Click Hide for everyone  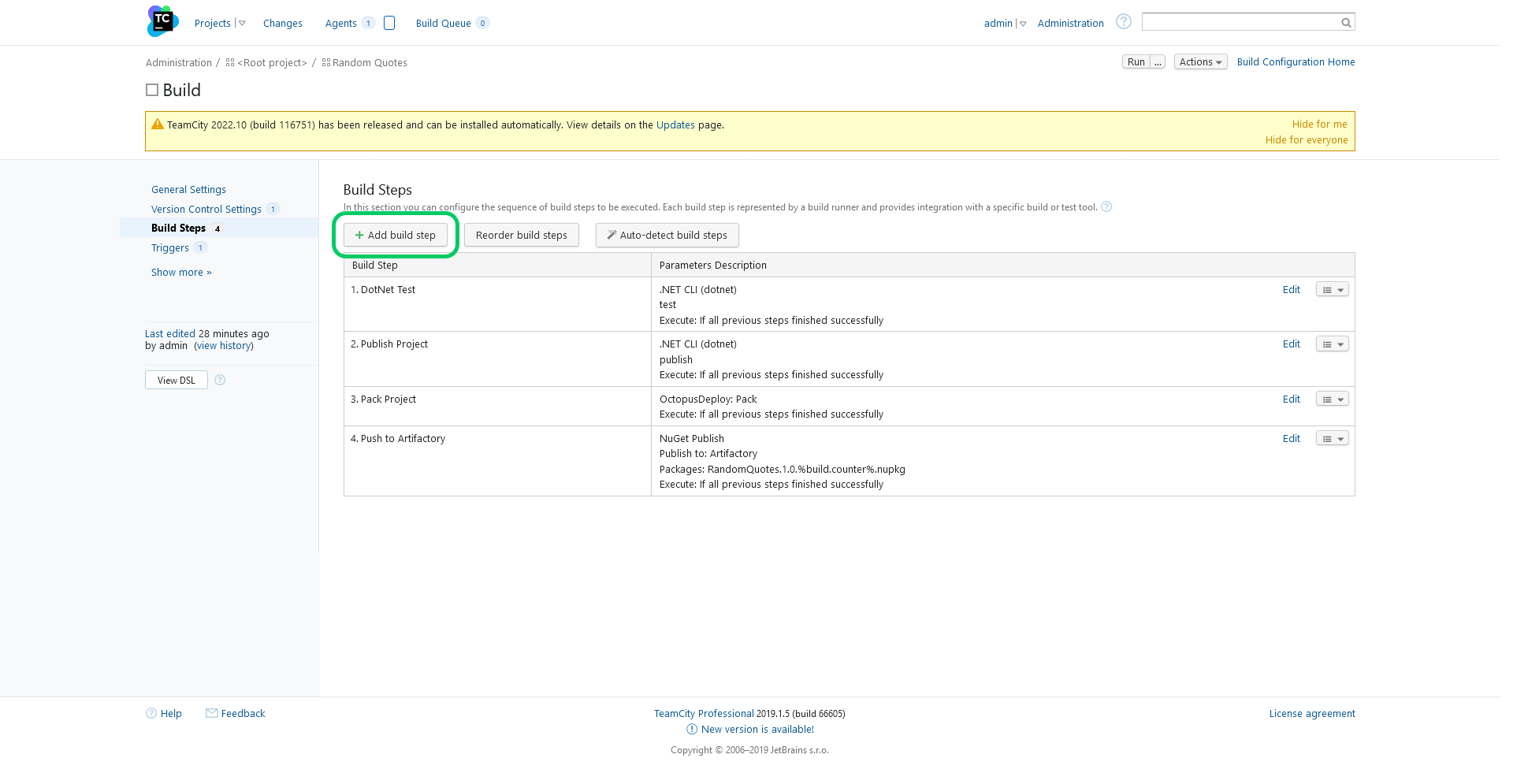1307,139
